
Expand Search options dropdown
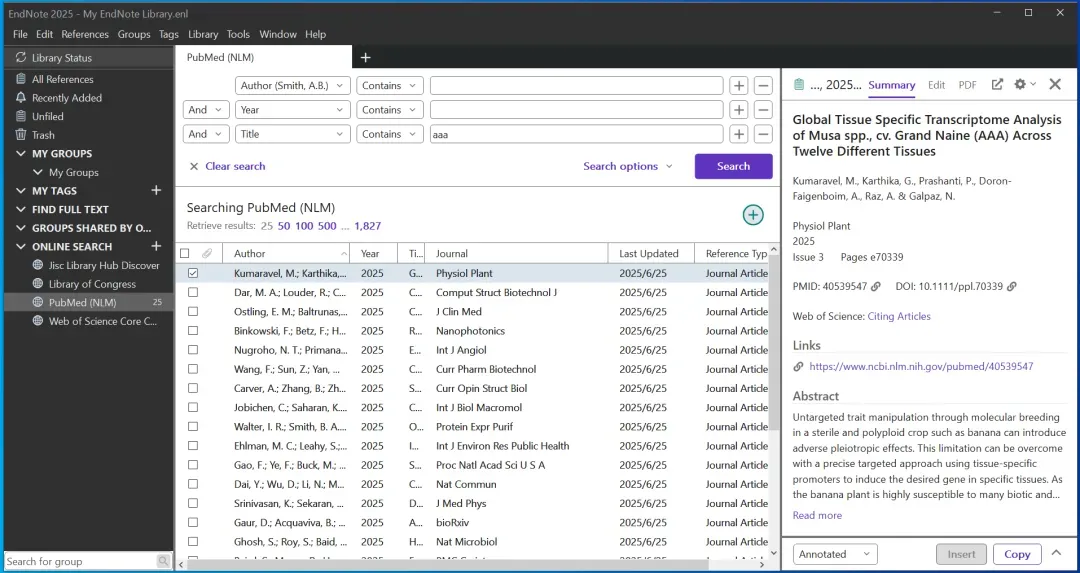tap(627, 166)
